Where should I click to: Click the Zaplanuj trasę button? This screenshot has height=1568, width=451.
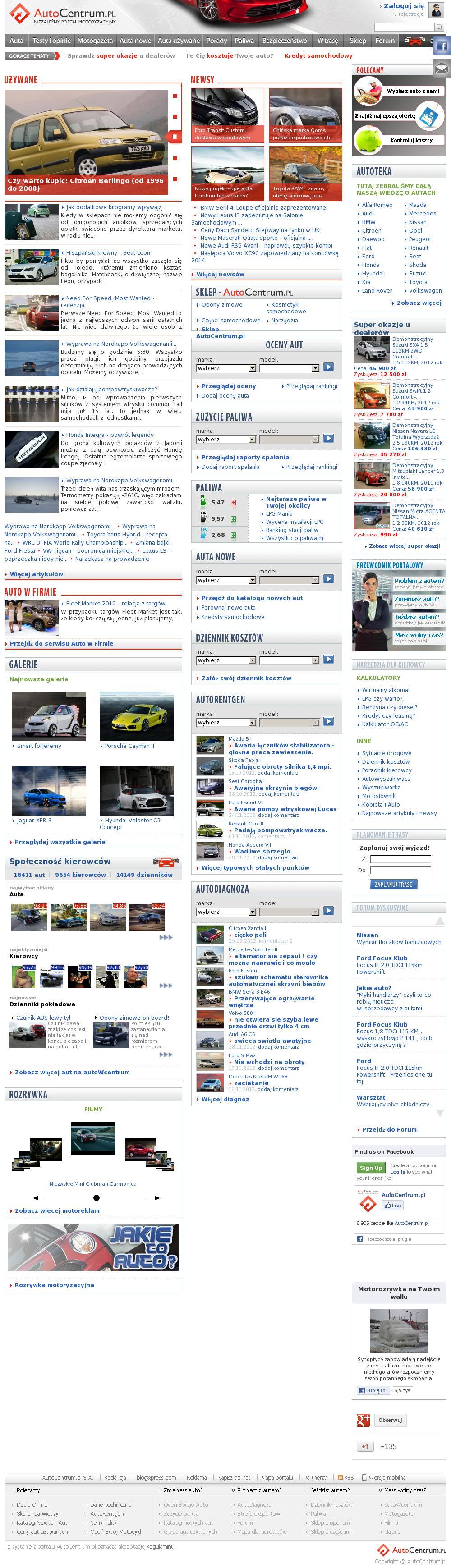point(393,885)
